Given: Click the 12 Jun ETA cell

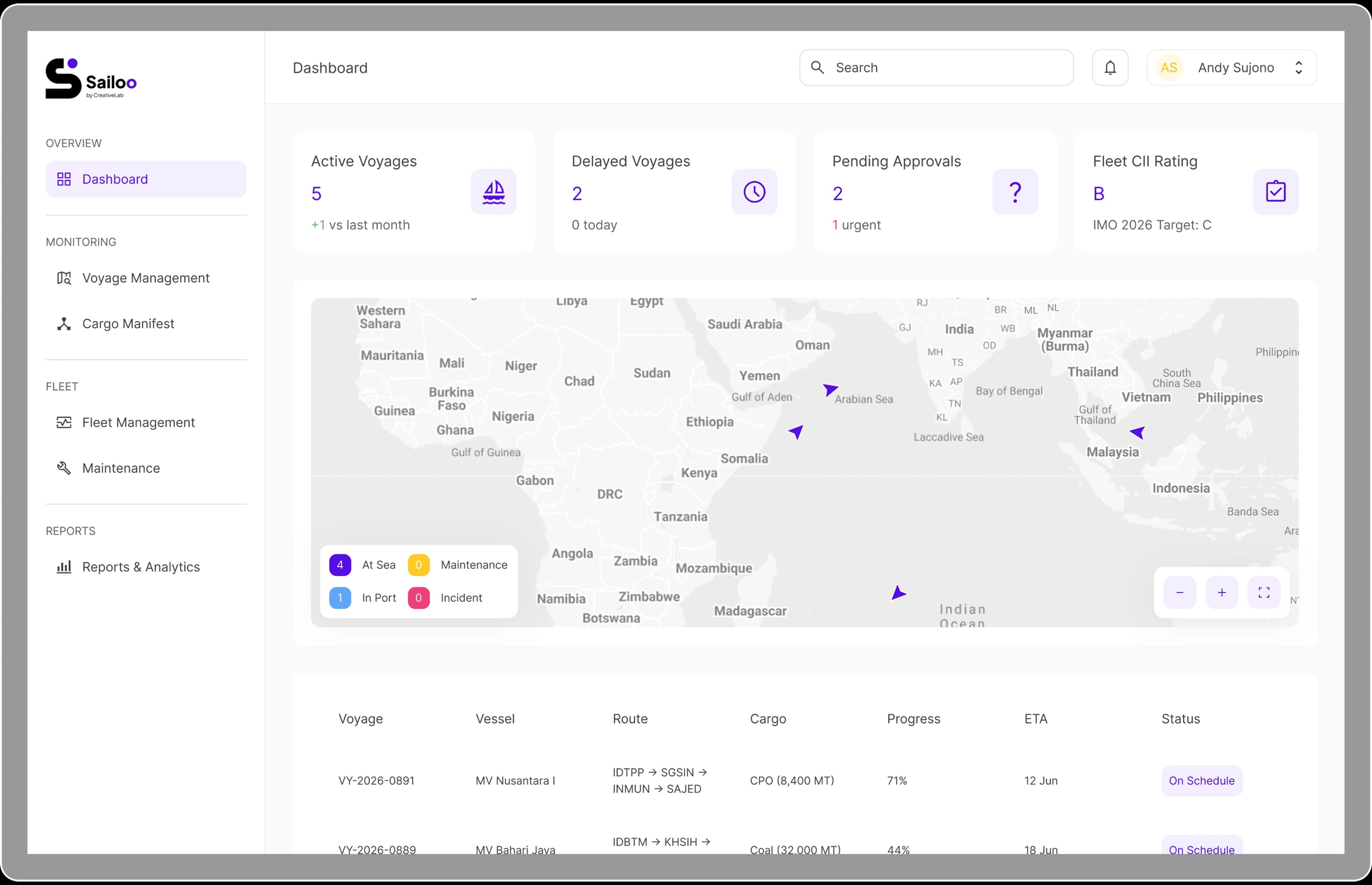Looking at the screenshot, I should (x=1040, y=780).
